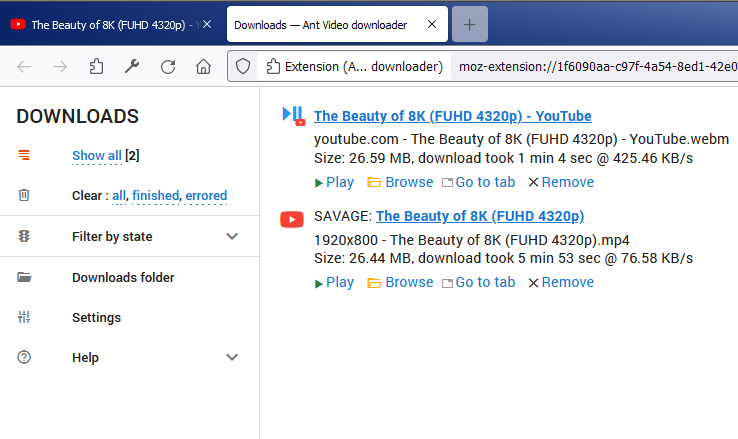Clear errored downloads

click(206, 195)
